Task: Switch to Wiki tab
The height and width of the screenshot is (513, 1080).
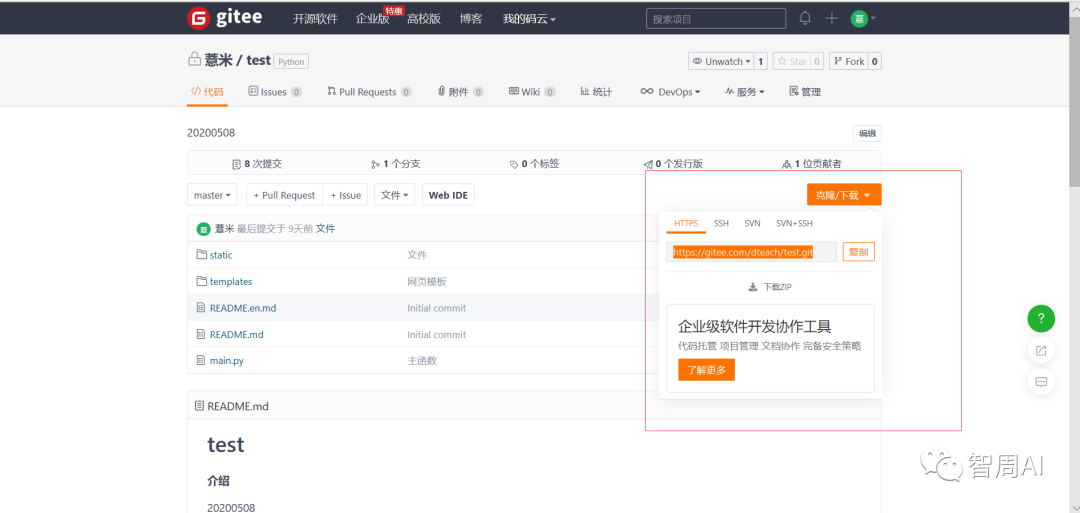Action: (x=532, y=92)
